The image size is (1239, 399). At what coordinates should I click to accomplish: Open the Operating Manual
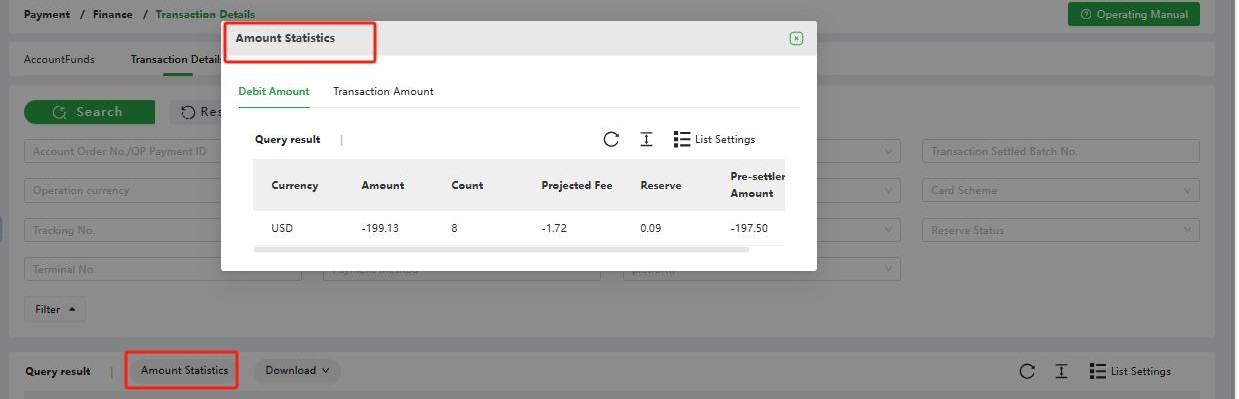1134,14
